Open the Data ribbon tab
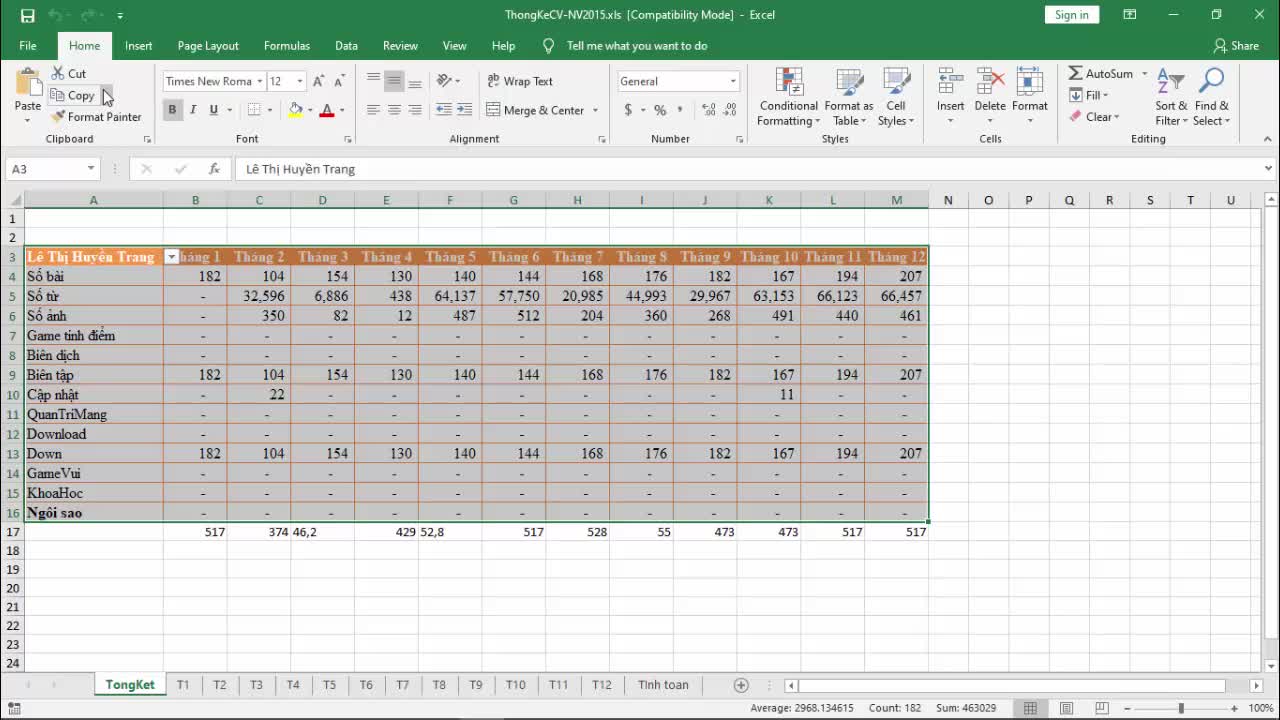 346,46
